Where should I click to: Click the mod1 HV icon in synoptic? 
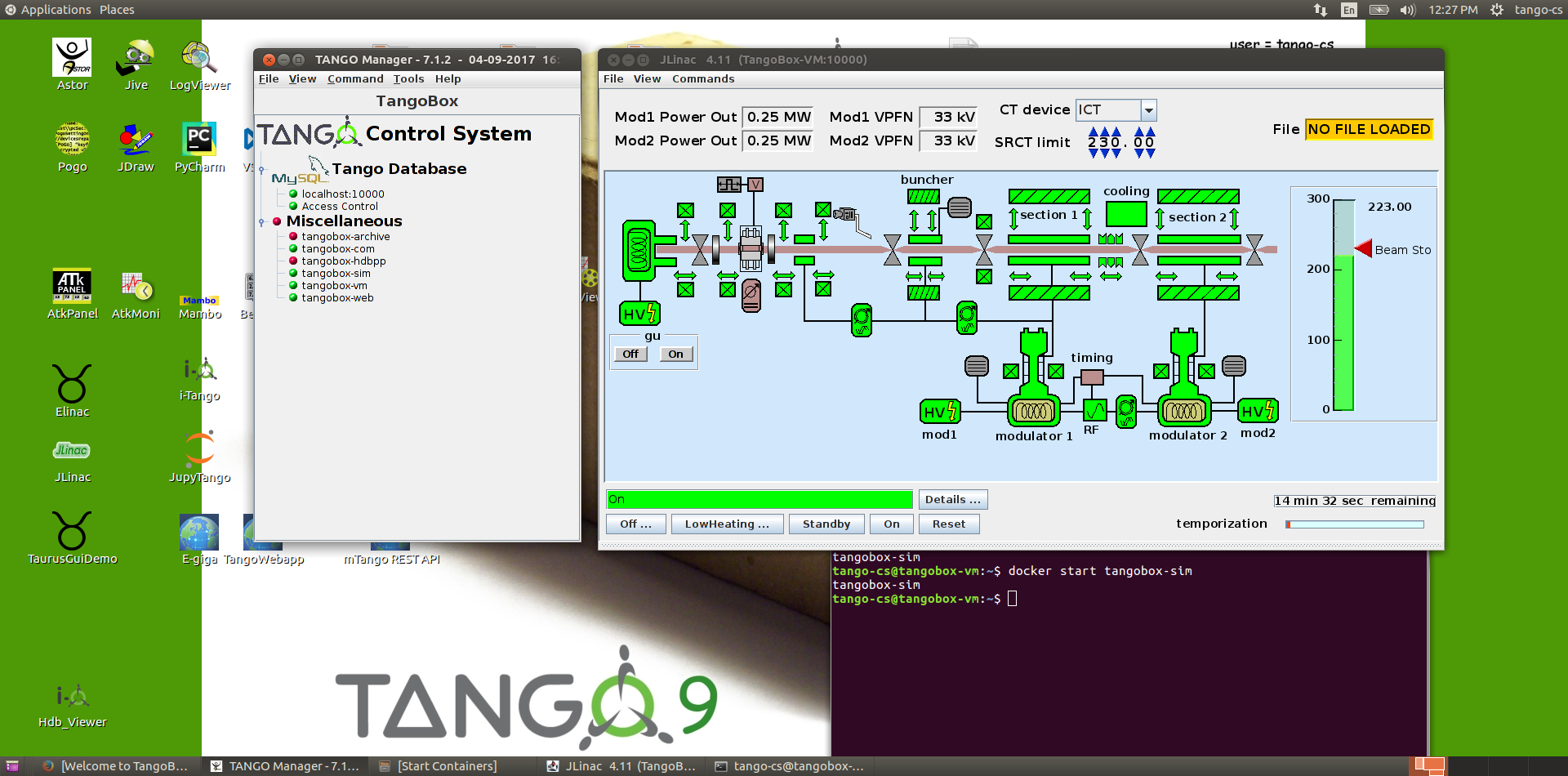[x=940, y=412]
